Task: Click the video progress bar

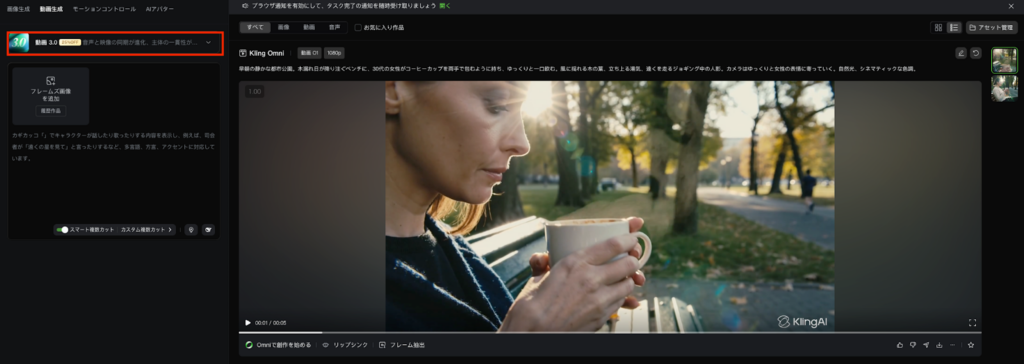Action: [609, 333]
